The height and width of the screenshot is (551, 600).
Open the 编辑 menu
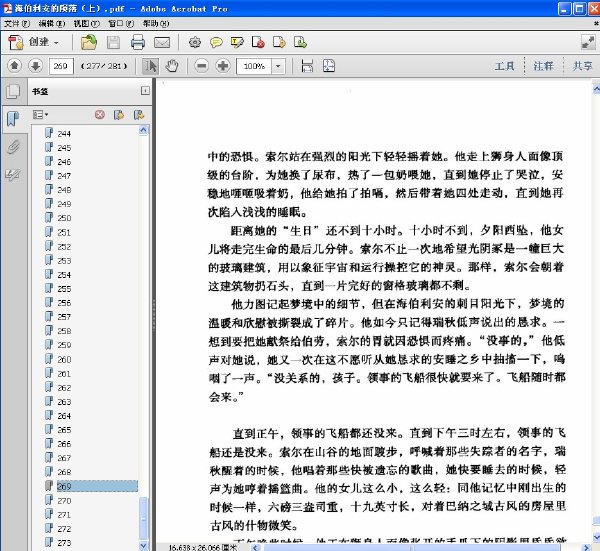click(52, 24)
